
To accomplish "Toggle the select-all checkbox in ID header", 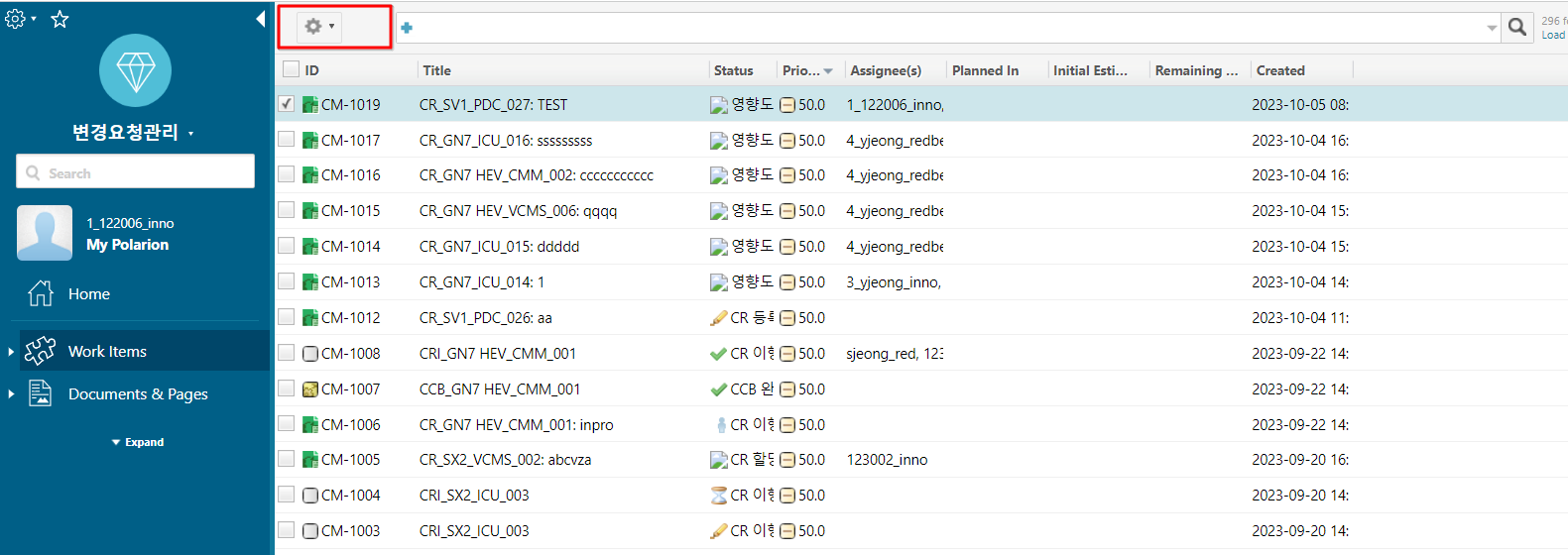I will pyautogui.click(x=291, y=69).
